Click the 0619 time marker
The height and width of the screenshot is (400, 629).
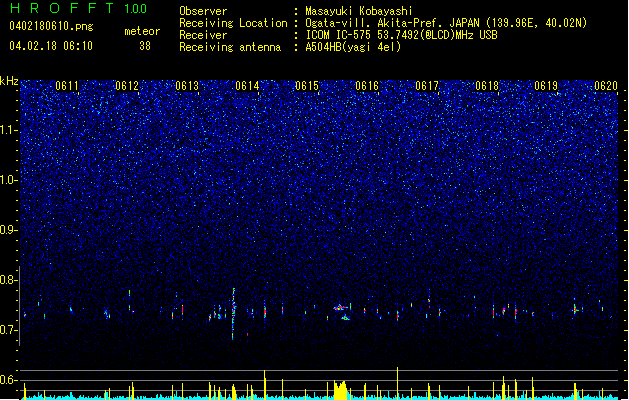pos(546,86)
